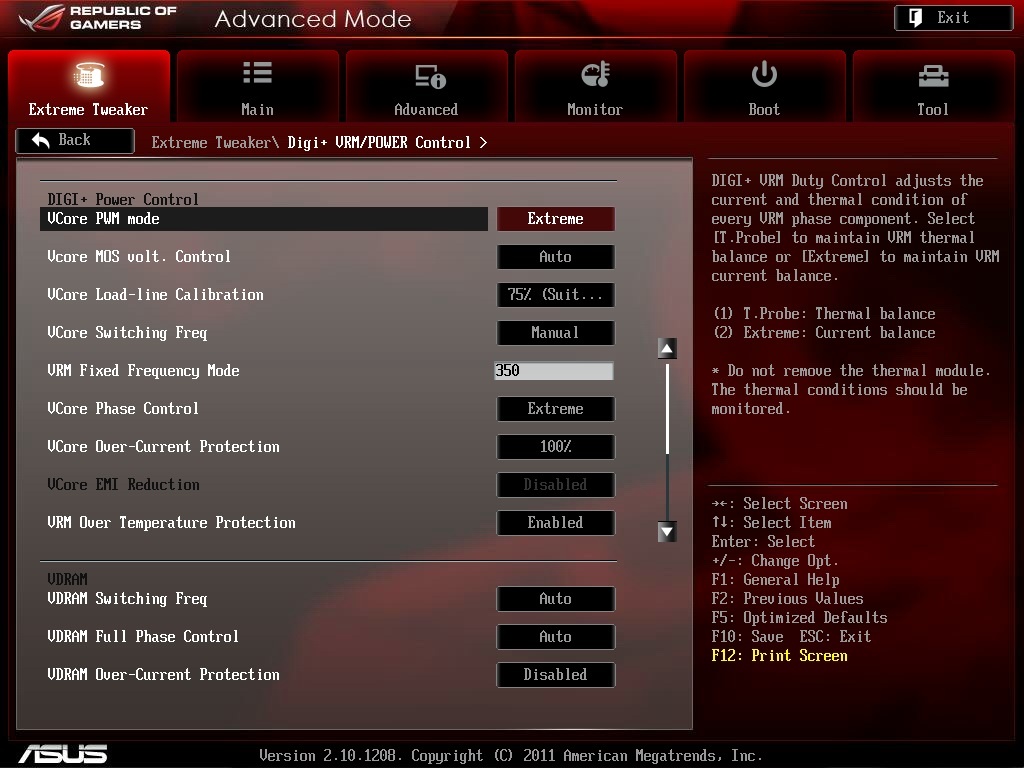Click the Back arrow icon

(x=40, y=140)
